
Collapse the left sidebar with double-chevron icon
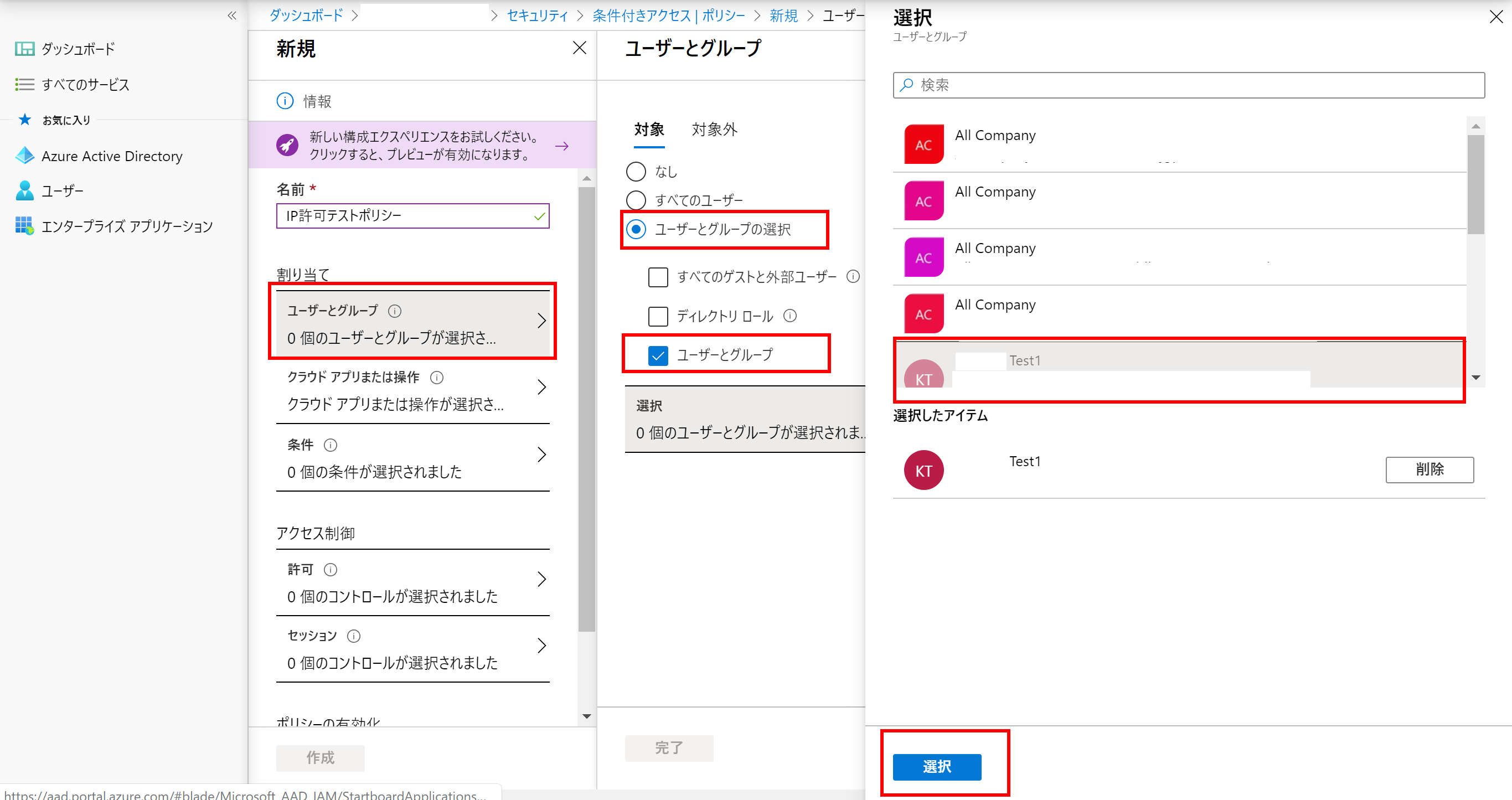pos(232,16)
